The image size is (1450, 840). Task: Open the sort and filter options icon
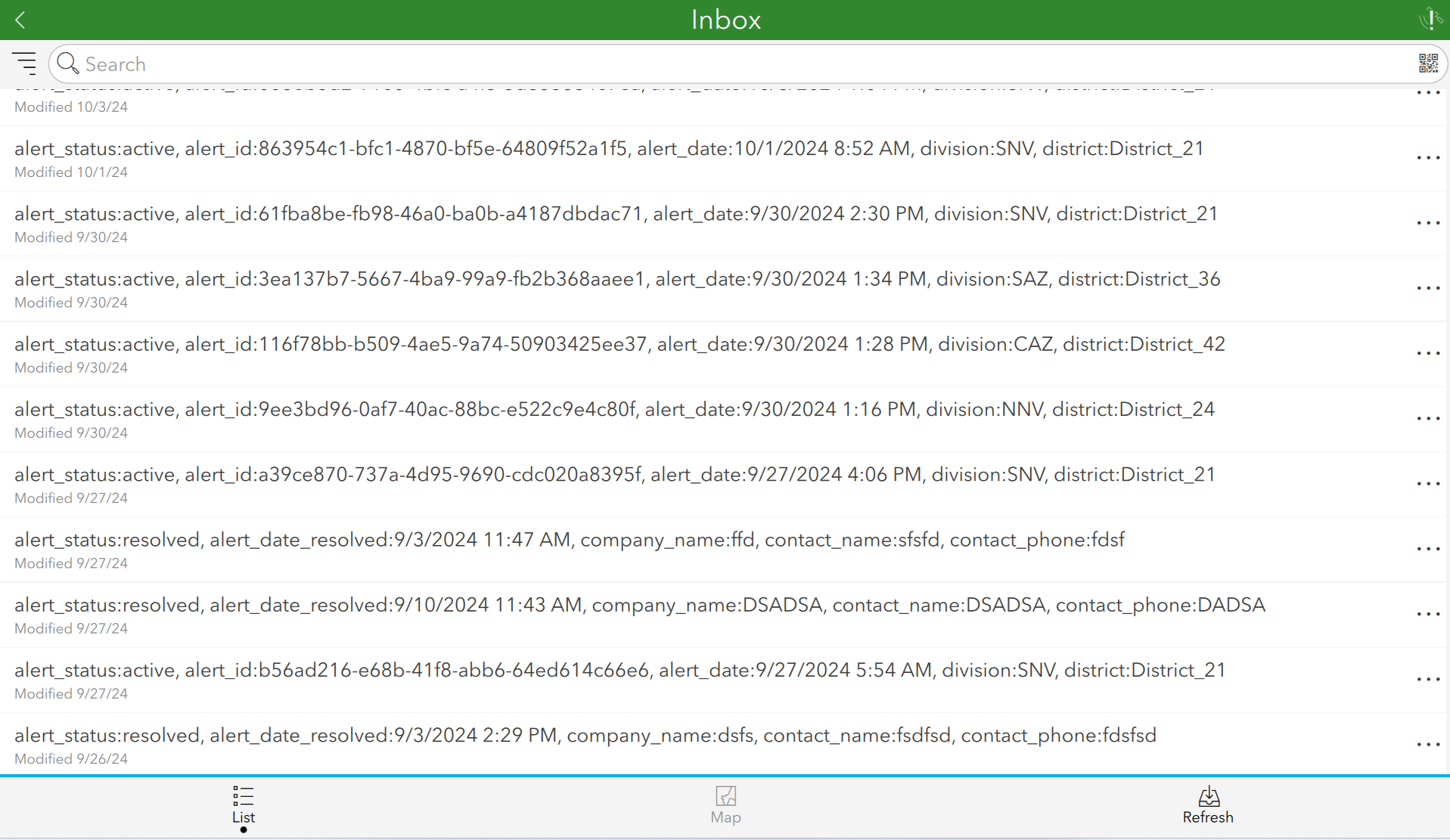click(x=25, y=64)
